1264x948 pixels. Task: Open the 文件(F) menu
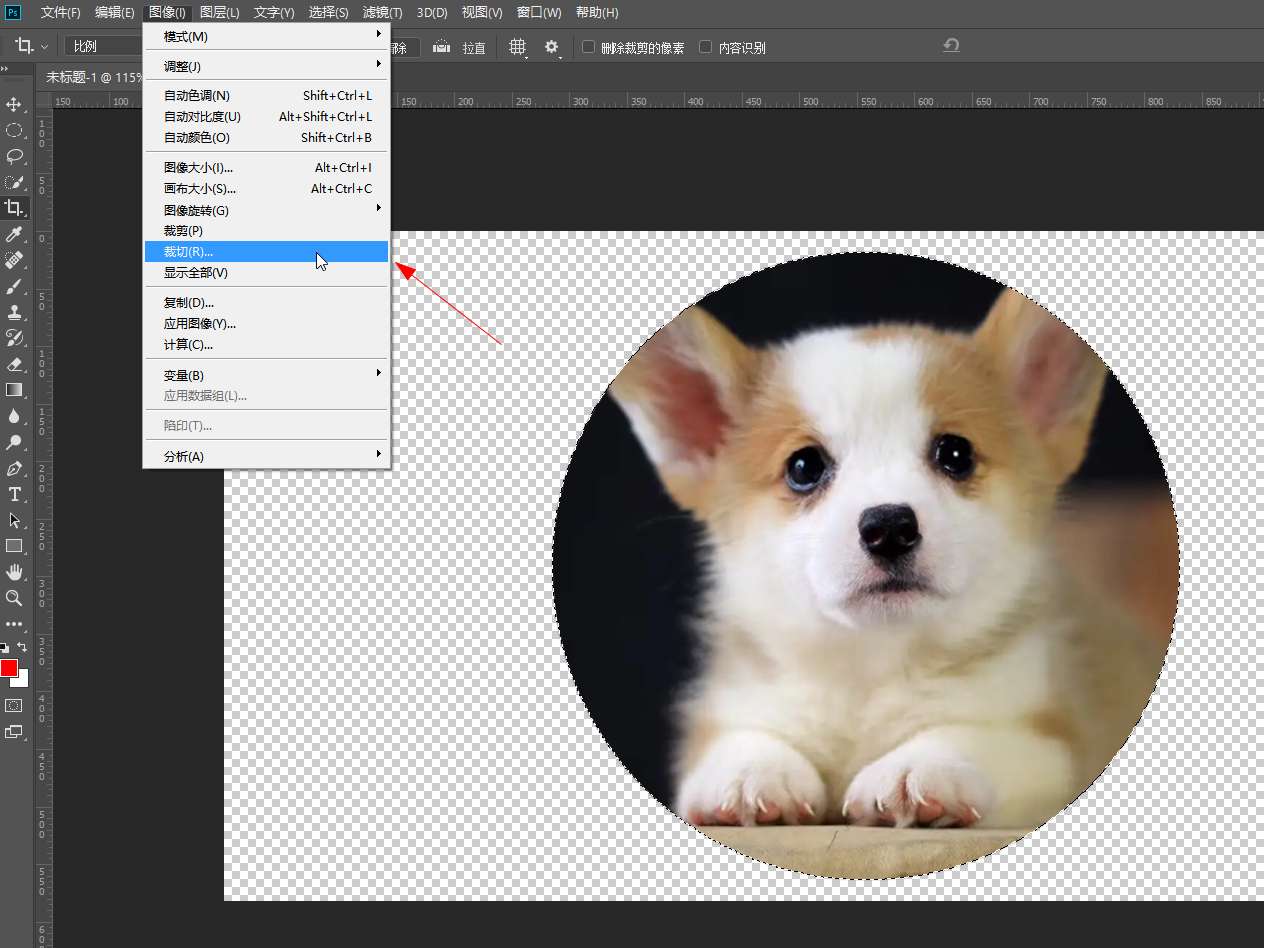61,12
